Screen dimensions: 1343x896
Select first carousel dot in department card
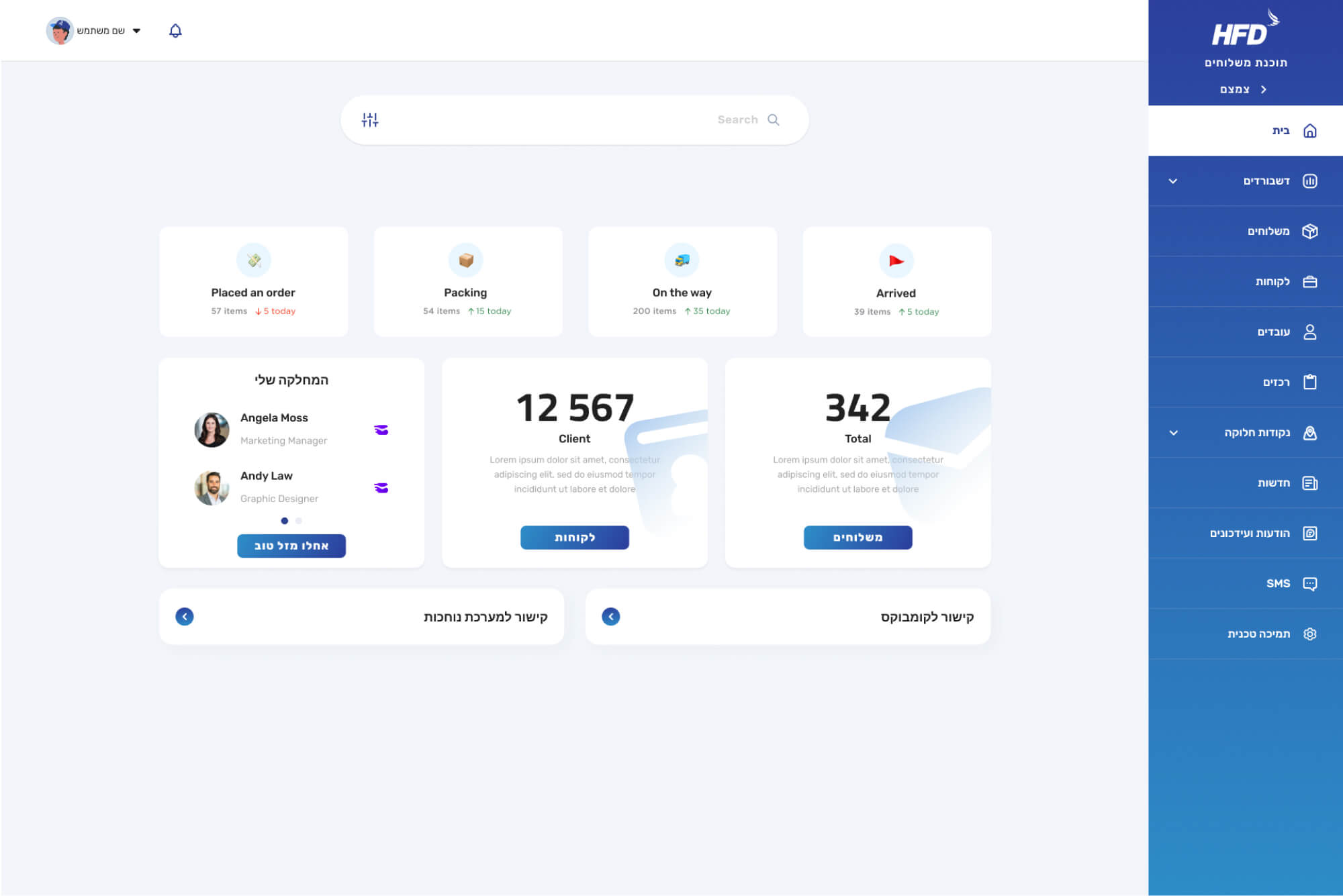pos(285,521)
